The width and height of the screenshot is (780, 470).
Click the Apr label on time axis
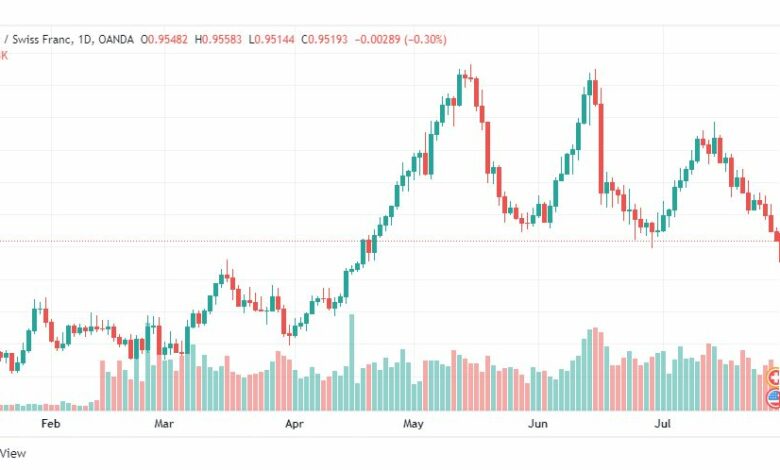coord(294,424)
